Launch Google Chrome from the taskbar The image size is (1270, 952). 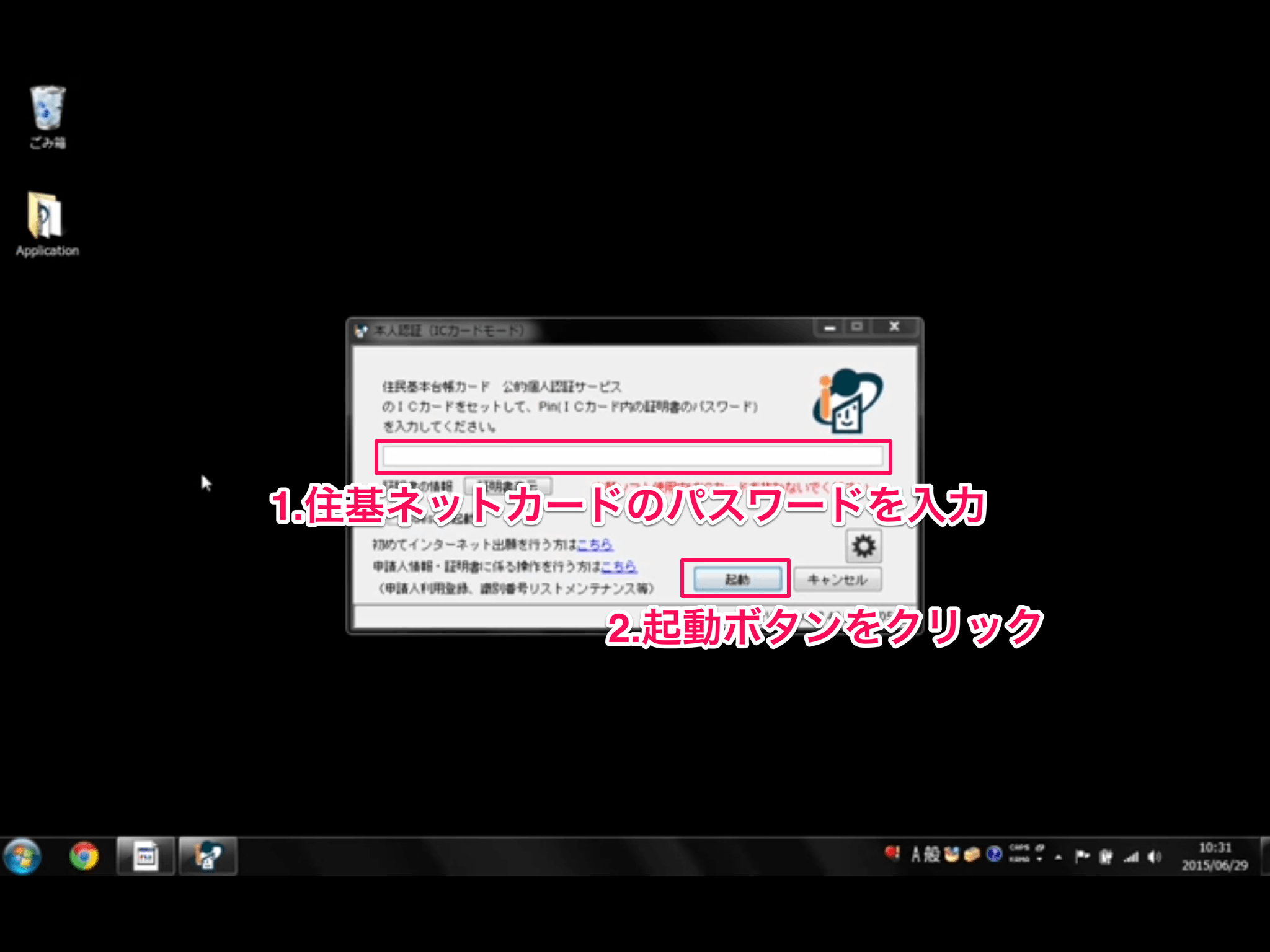(x=83, y=857)
